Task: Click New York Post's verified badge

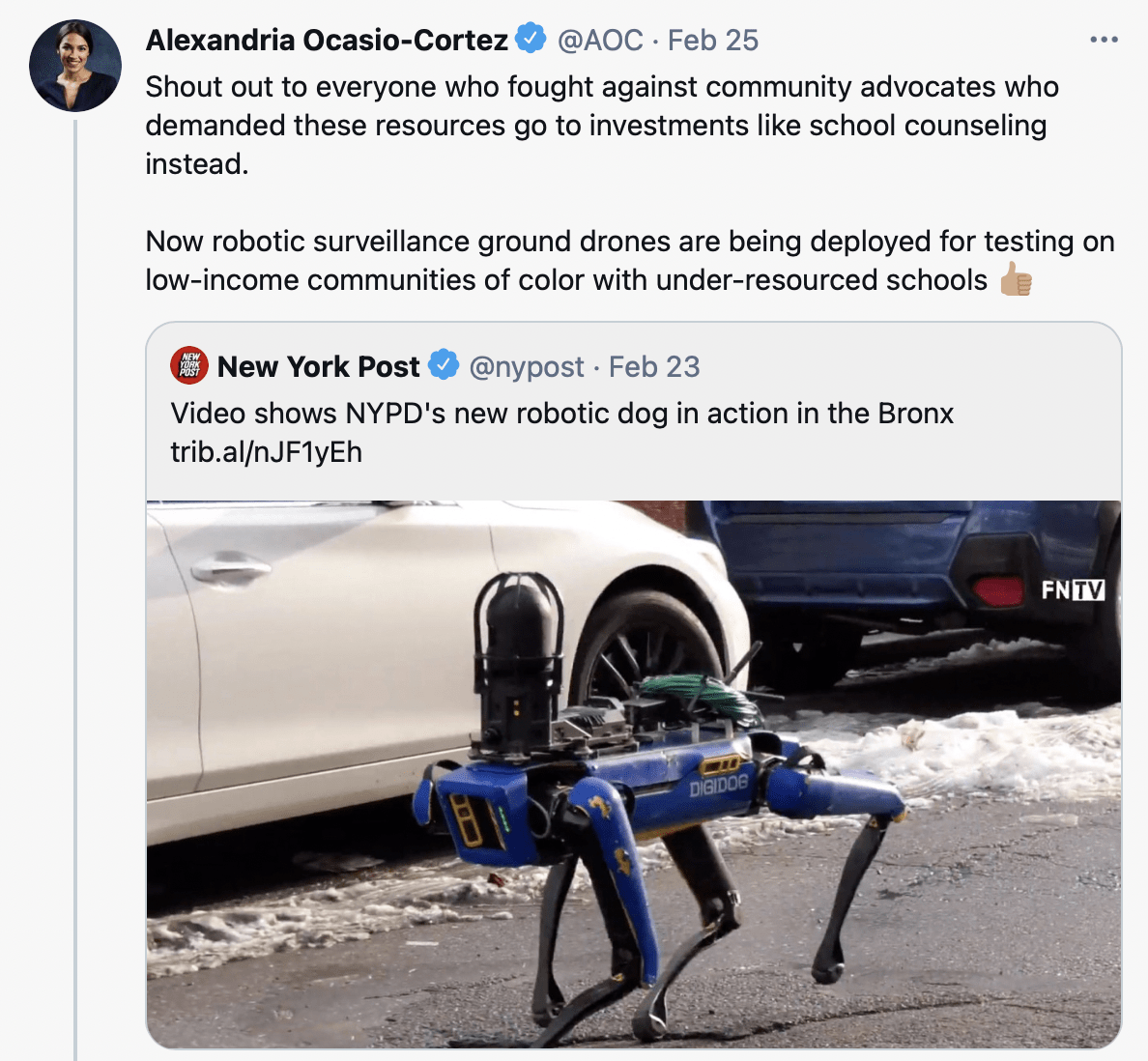Action: coord(444,364)
